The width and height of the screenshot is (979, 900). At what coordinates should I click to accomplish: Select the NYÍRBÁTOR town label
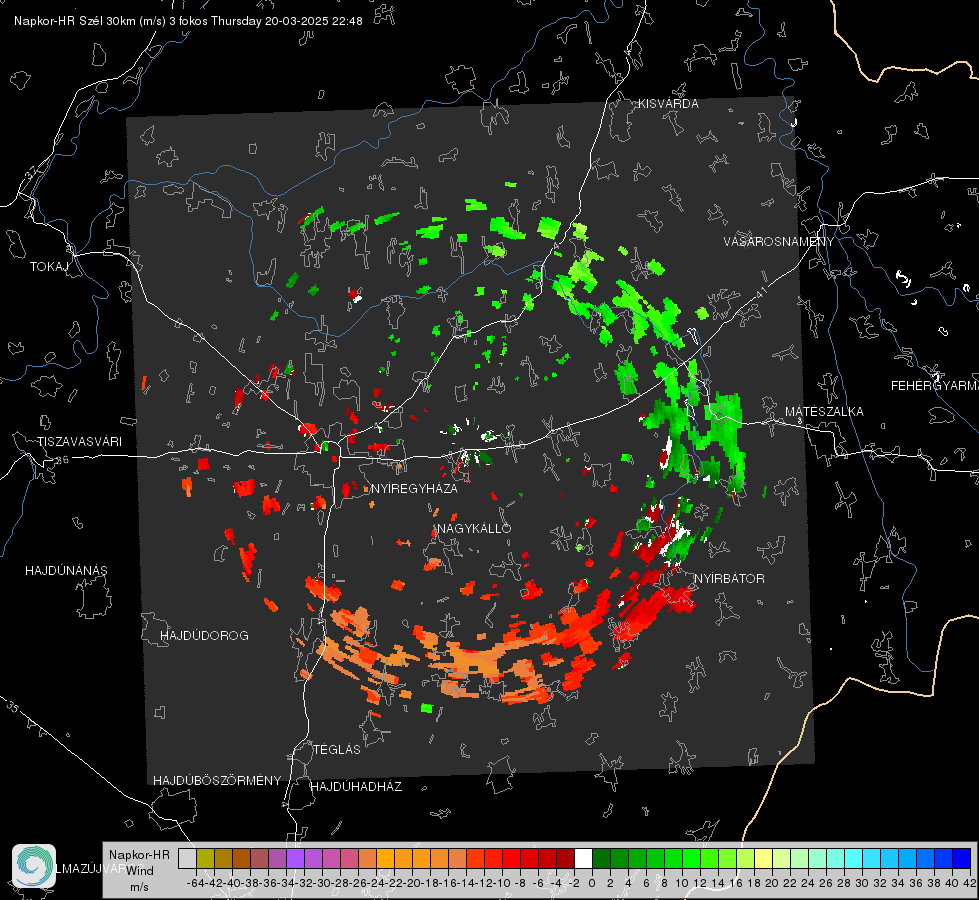pyautogui.click(x=729, y=578)
